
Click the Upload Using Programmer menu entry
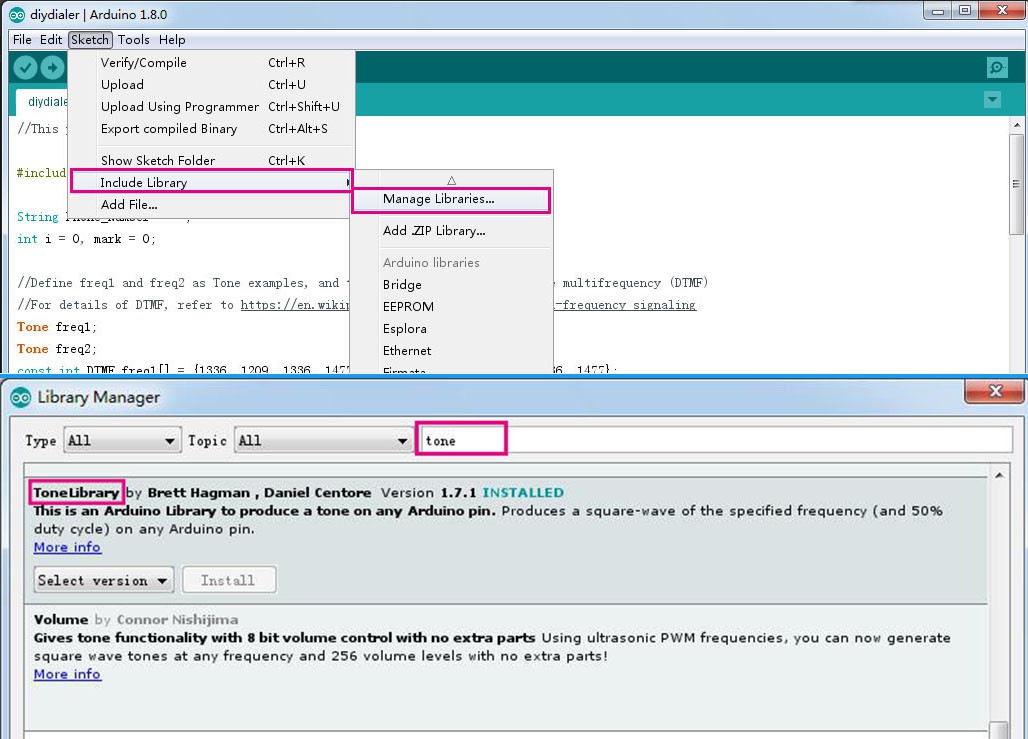[179, 107]
